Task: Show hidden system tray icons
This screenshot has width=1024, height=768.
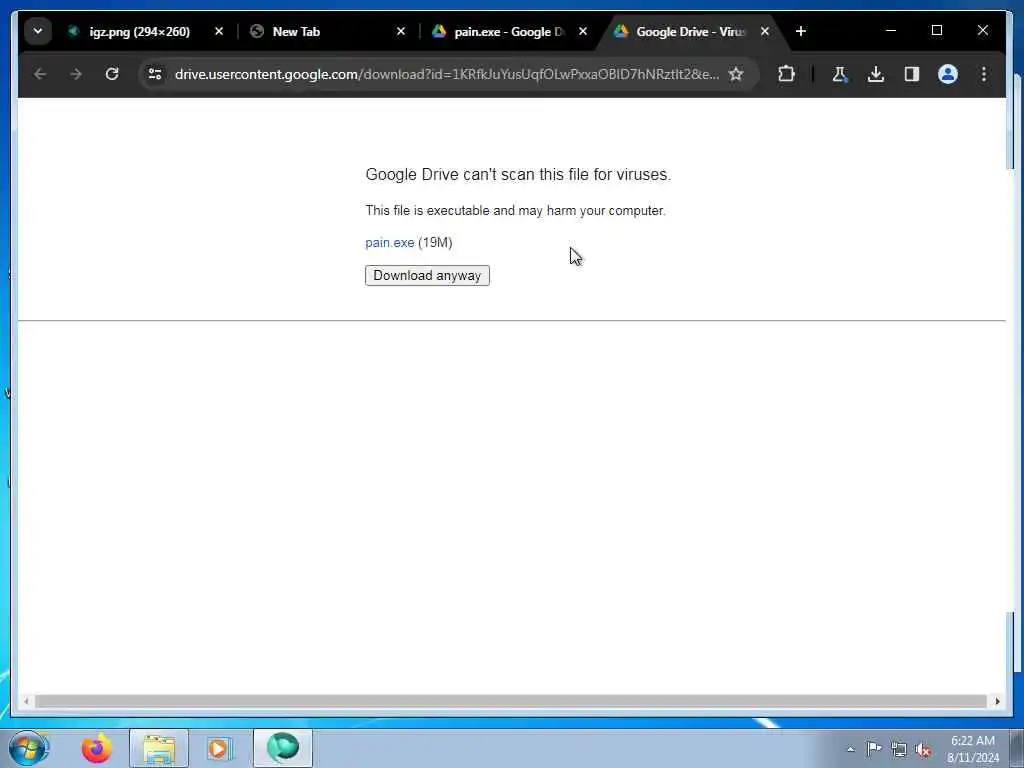Action: pos(850,750)
